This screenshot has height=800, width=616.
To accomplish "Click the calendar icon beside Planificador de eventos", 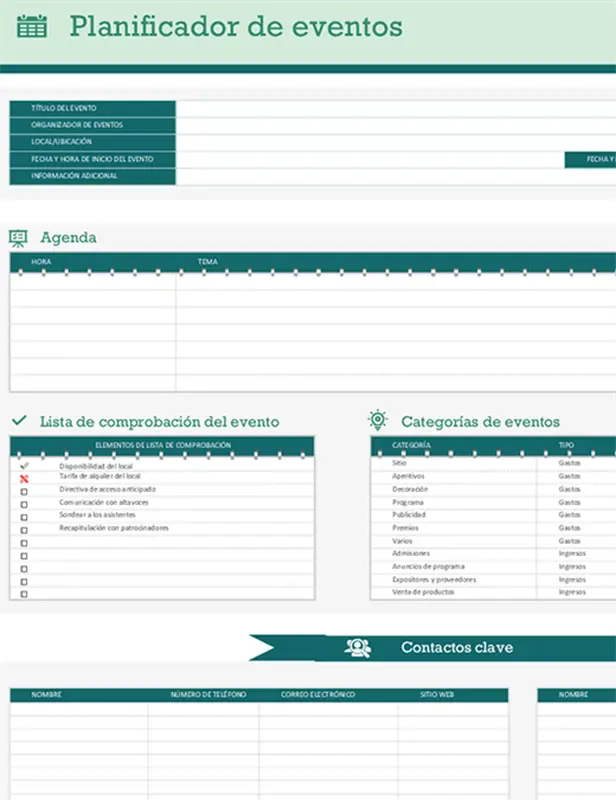I will pyautogui.click(x=32, y=27).
